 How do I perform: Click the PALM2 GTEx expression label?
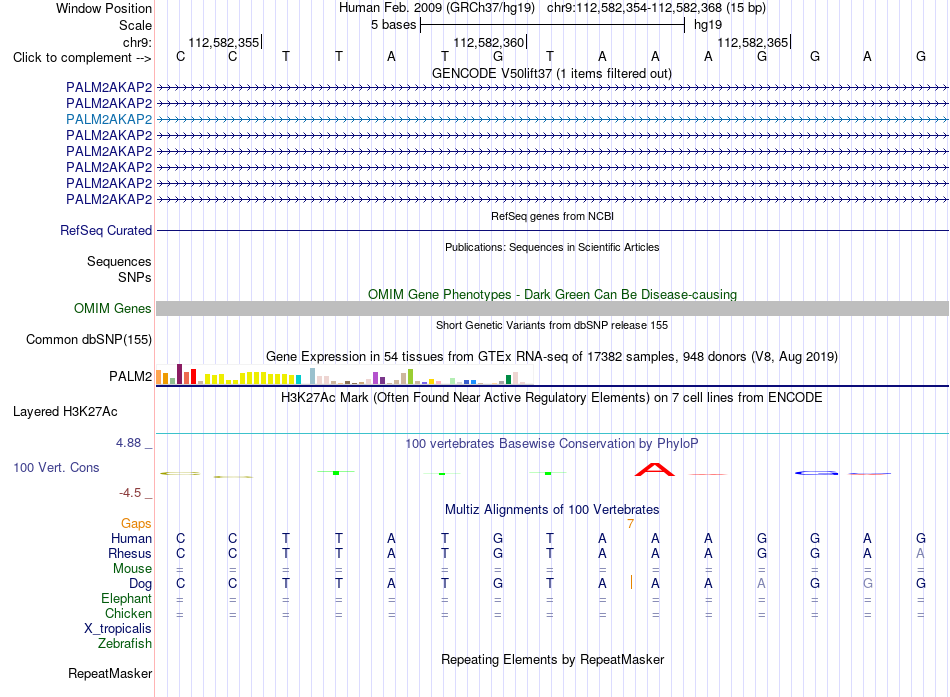tap(130, 376)
